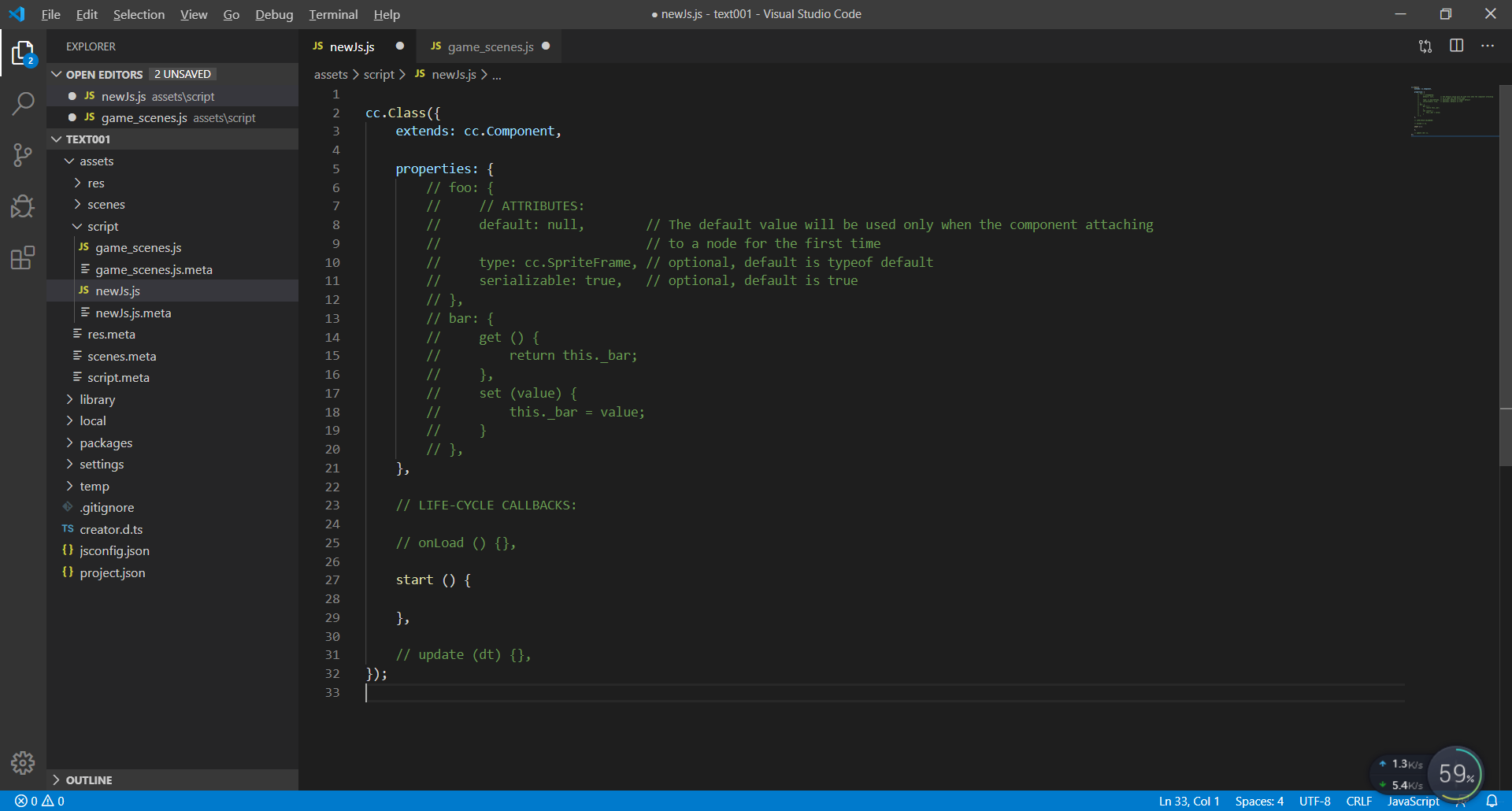This screenshot has height=811, width=1512.
Task: Open the Help menu
Action: pos(387,14)
